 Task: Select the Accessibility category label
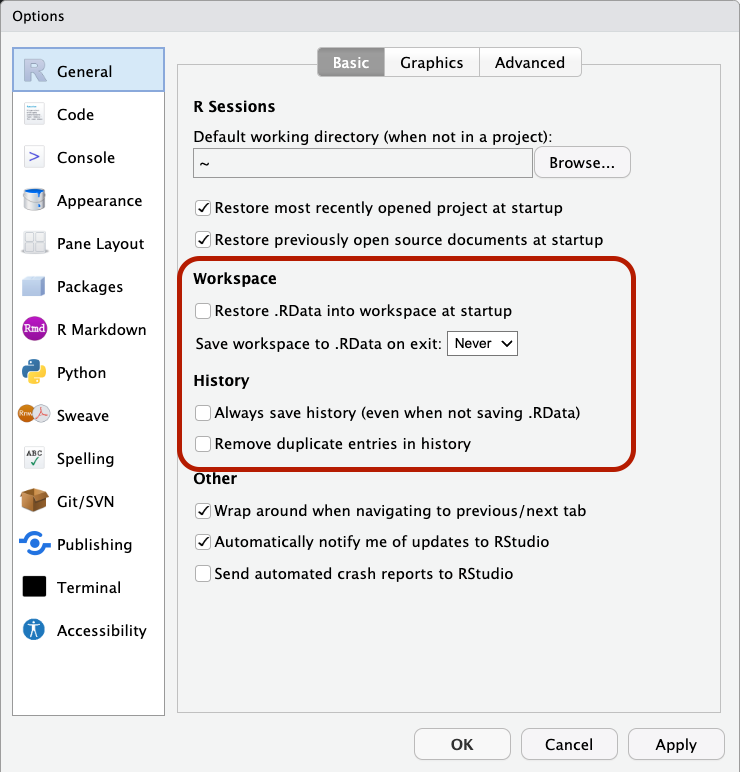(x=102, y=631)
